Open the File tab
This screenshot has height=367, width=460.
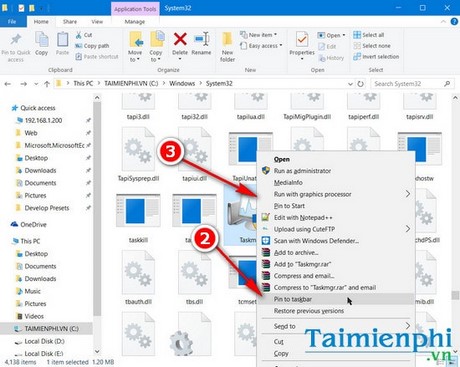(x=12, y=22)
